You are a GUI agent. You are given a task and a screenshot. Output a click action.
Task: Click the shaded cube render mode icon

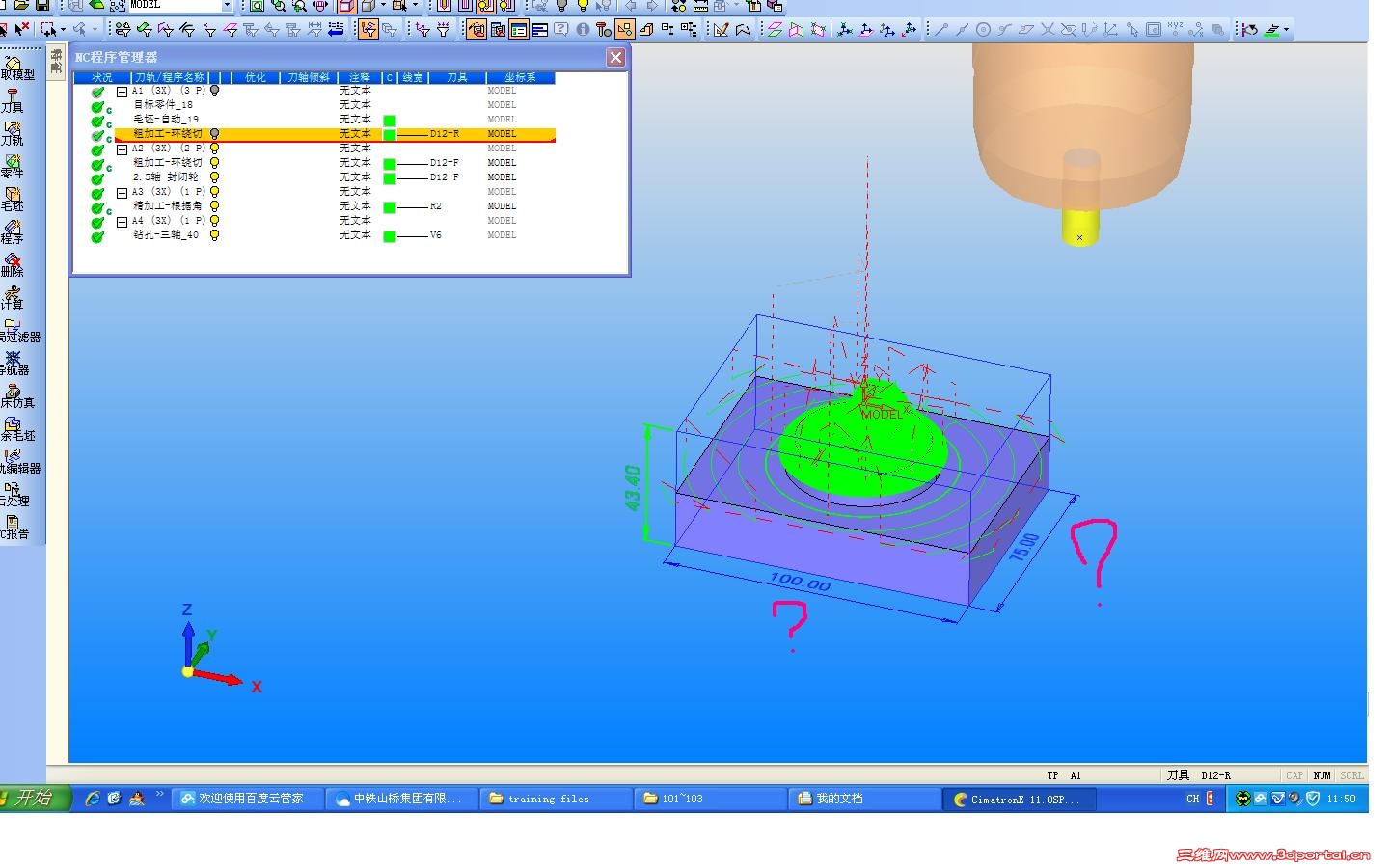368,6
